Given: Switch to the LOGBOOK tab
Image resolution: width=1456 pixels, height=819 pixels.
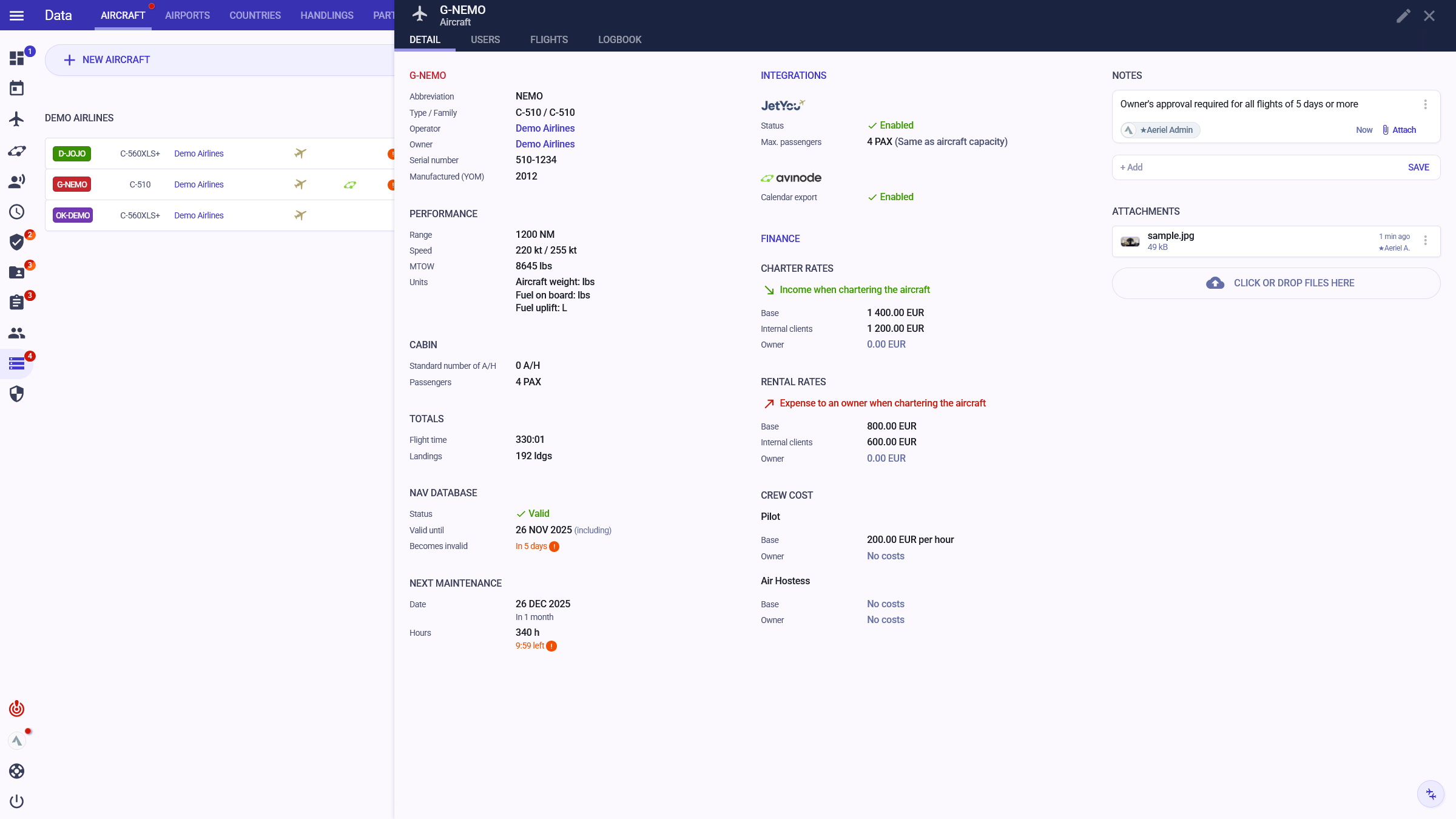Looking at the screenshot, I should 619,40.
